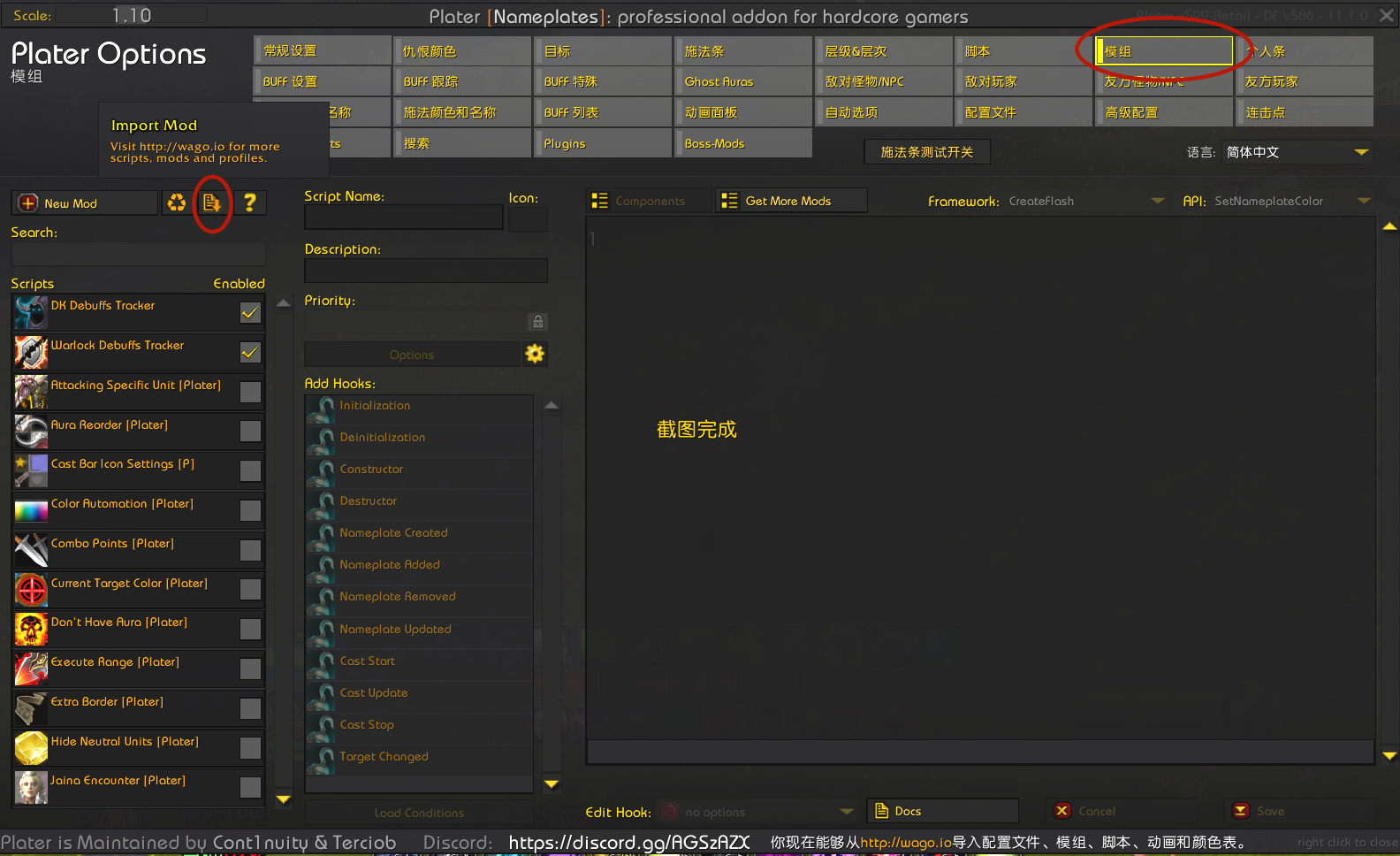
Task: Click the Import Mod clipboard icon
Action: coord(211,203)
